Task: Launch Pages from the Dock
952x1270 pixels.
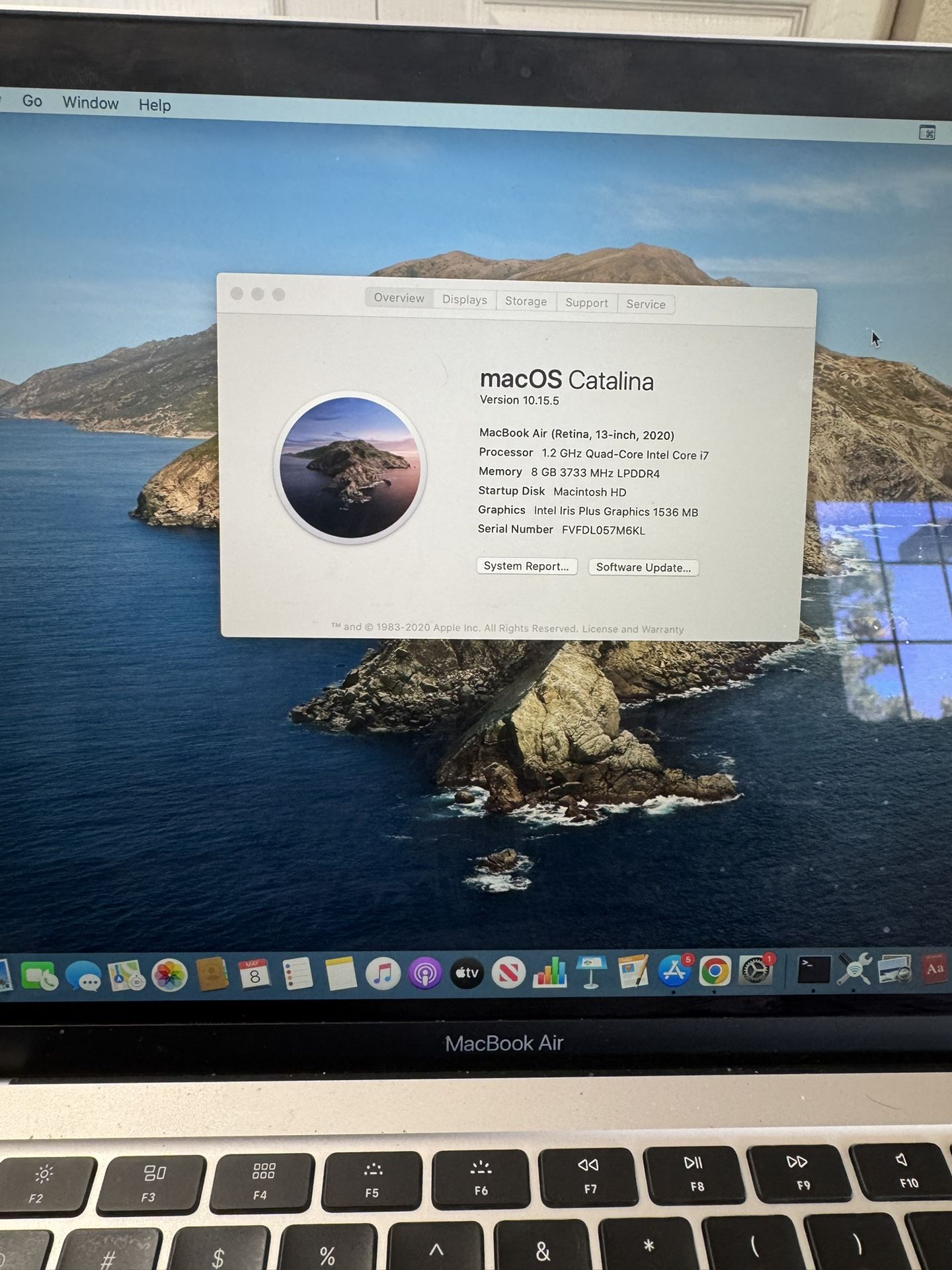Action: click(633, 972)
